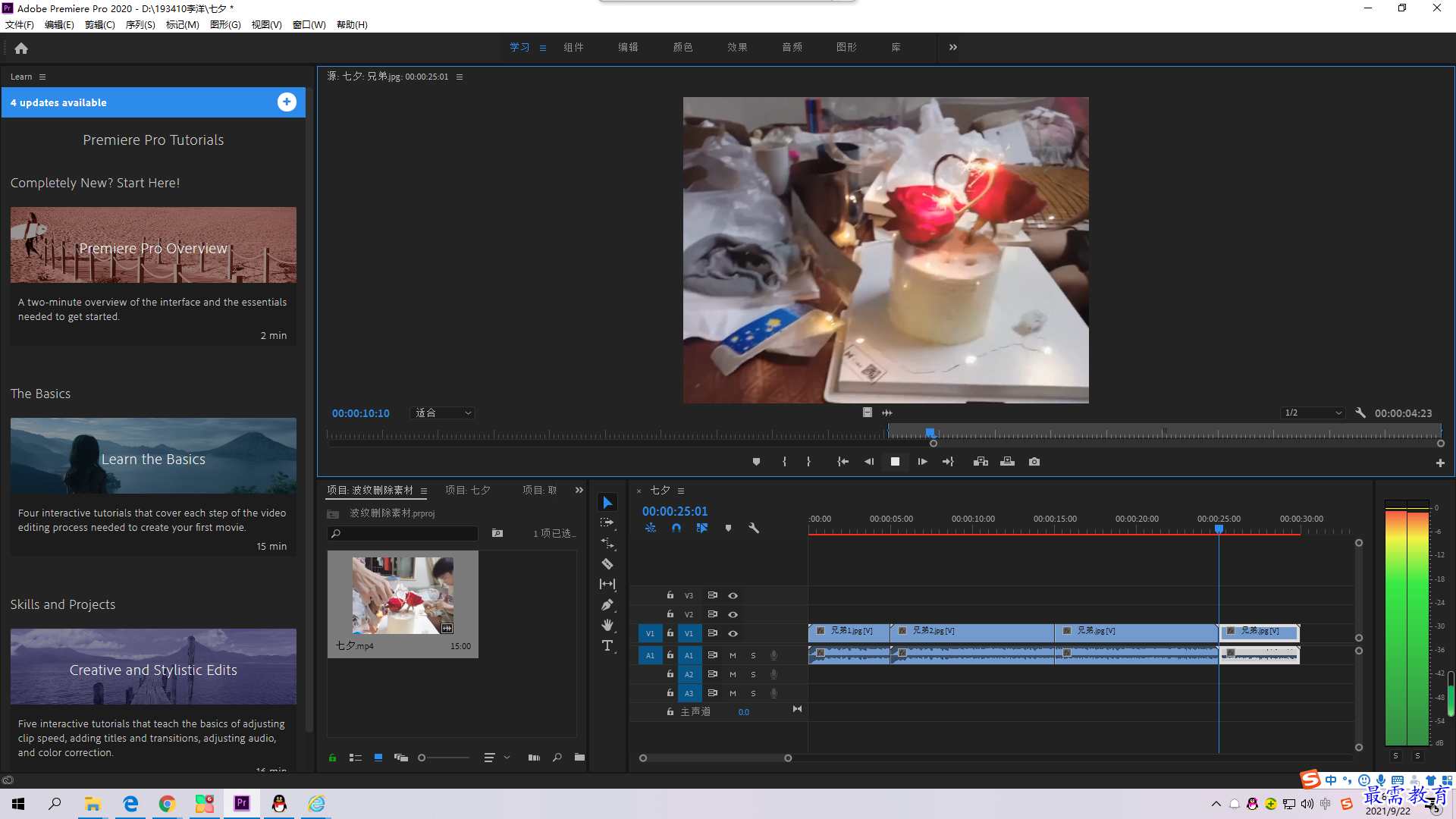Switch project panel to freeform view
The width and height of the screenshot is (1456, 819).
[401, 758]
